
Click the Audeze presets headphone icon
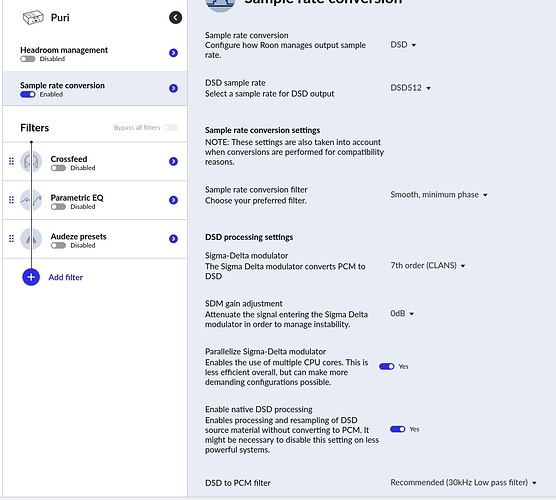[x=31, y=239]
